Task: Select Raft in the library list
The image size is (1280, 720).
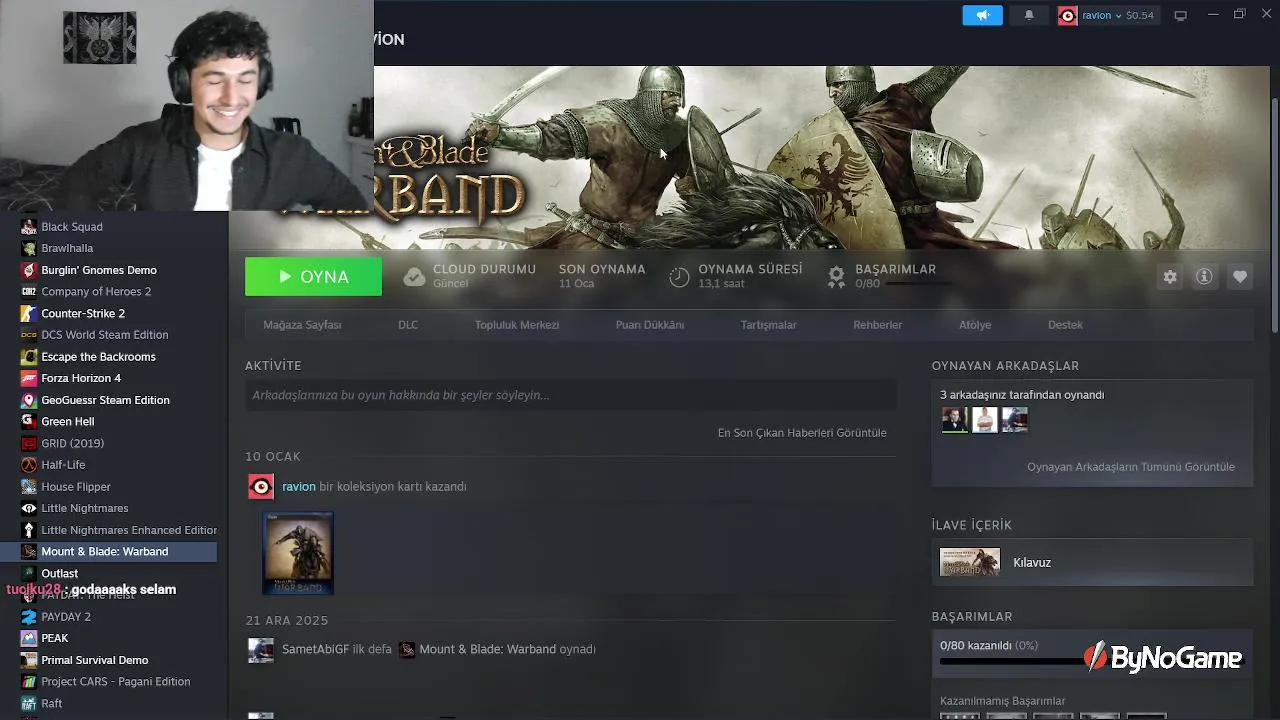Action: click(108, 703)
